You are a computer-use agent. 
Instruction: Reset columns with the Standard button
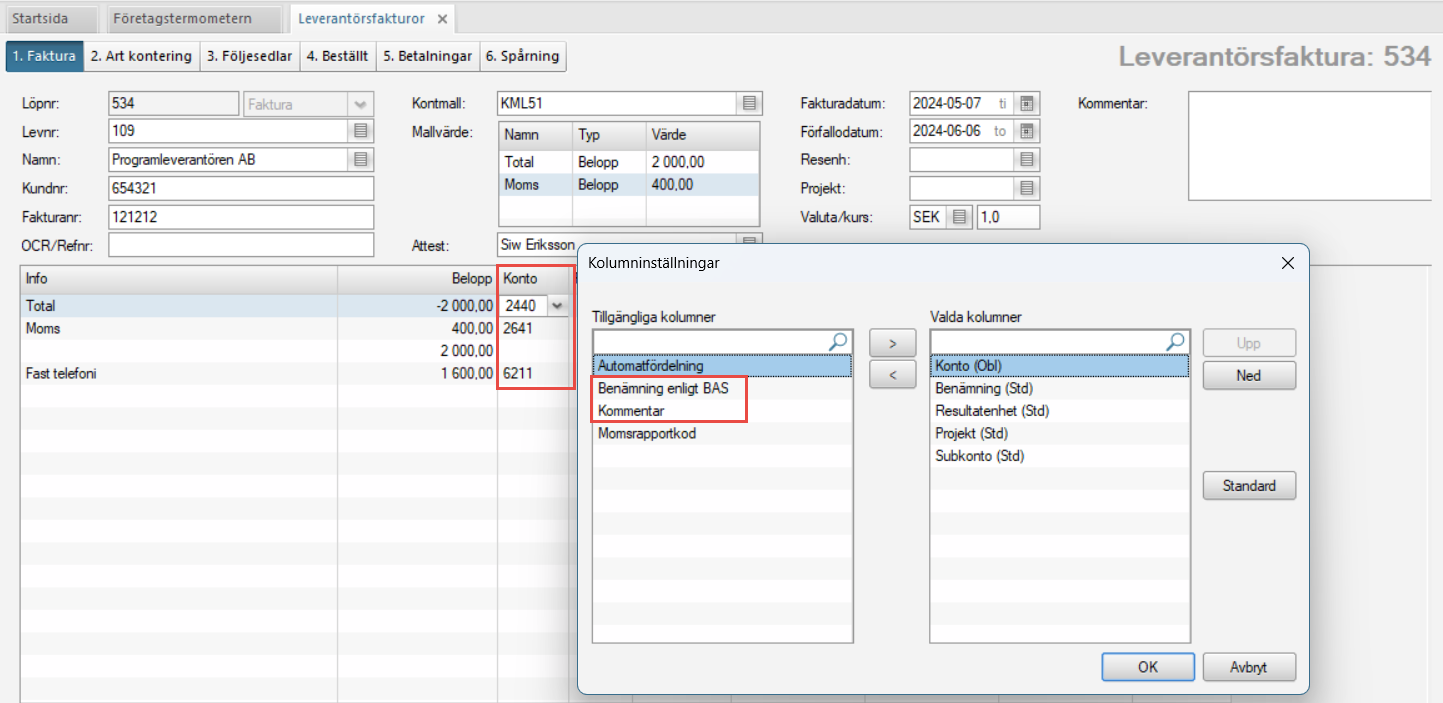[1248, 486]
